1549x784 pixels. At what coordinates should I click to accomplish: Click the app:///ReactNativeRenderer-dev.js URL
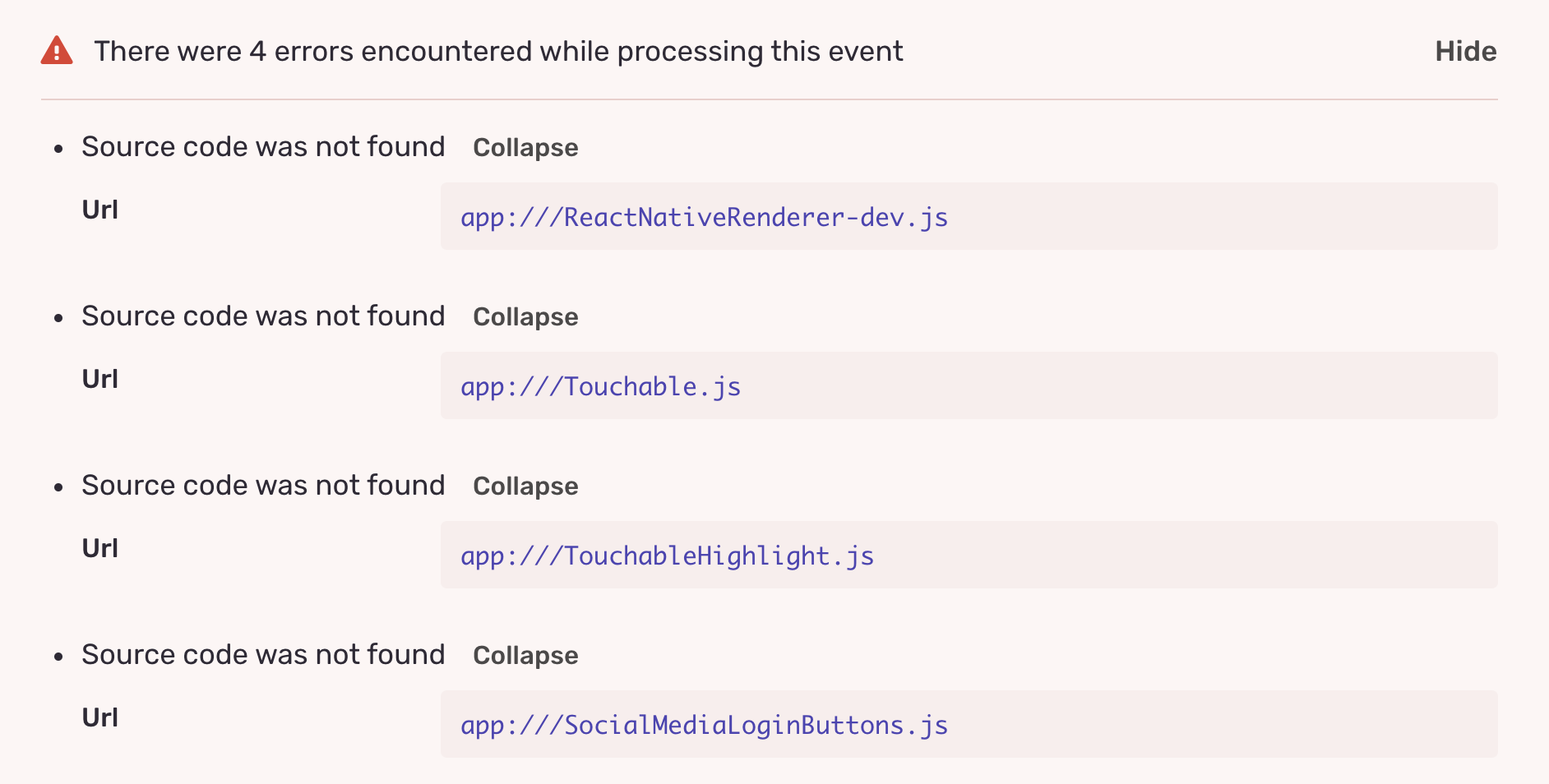click(x=704, y=217)
